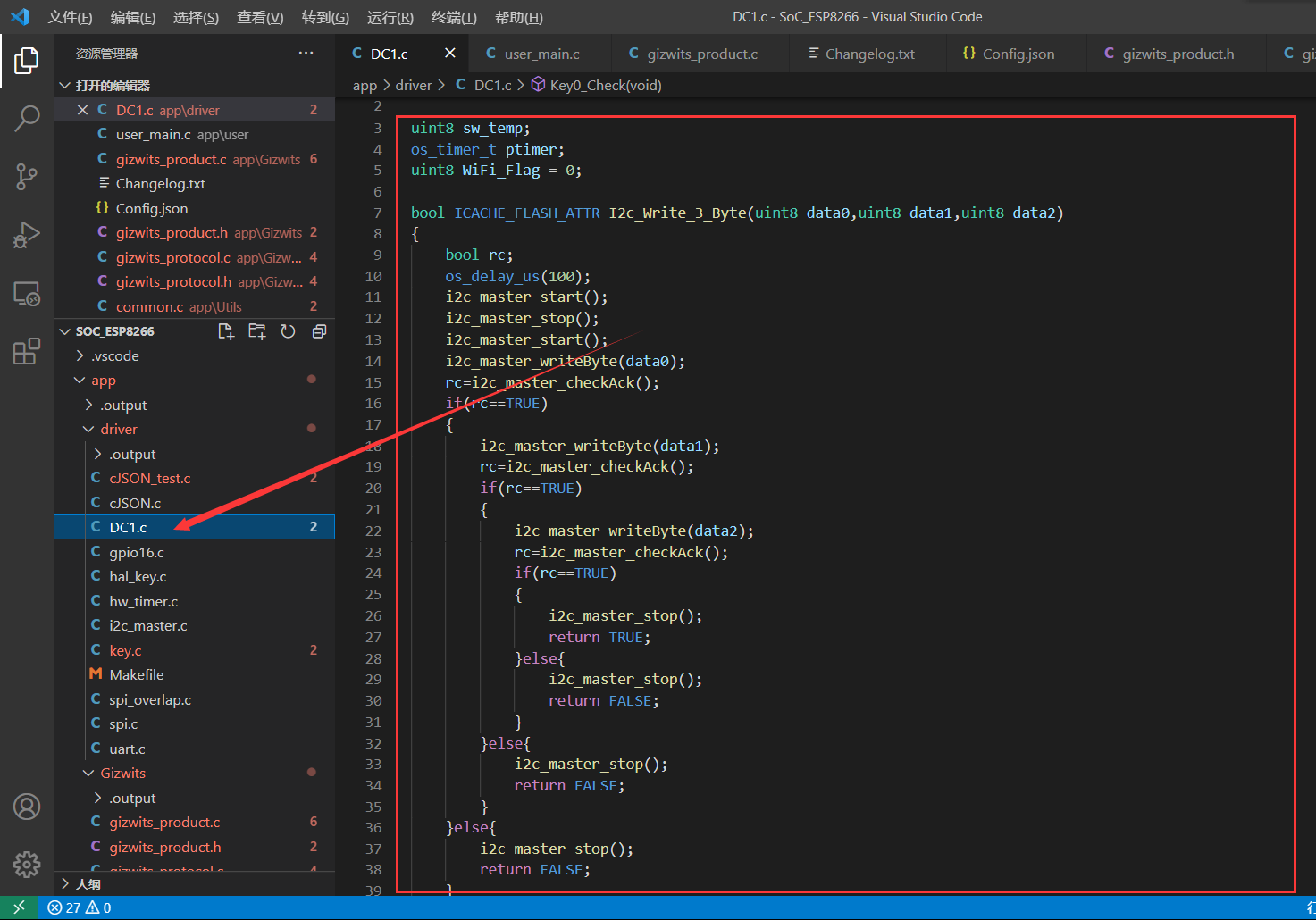Click the remote window indicator in status bar
Viewport: 1316px width, 920px height.
[x=19, y=907]
